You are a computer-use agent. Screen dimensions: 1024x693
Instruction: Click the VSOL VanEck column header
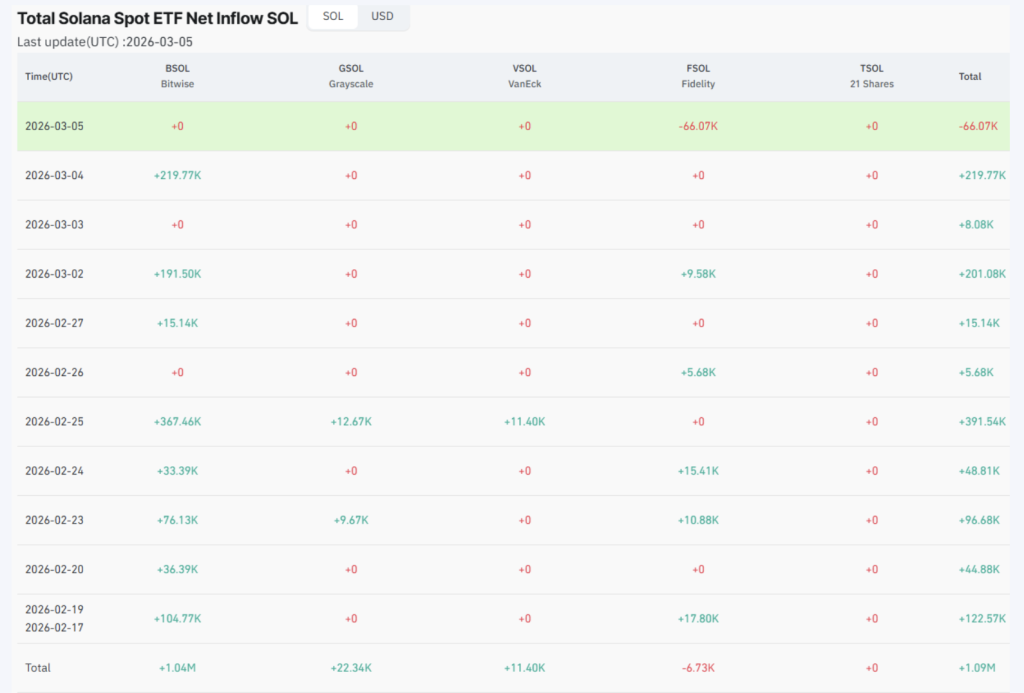click(524, 76)
